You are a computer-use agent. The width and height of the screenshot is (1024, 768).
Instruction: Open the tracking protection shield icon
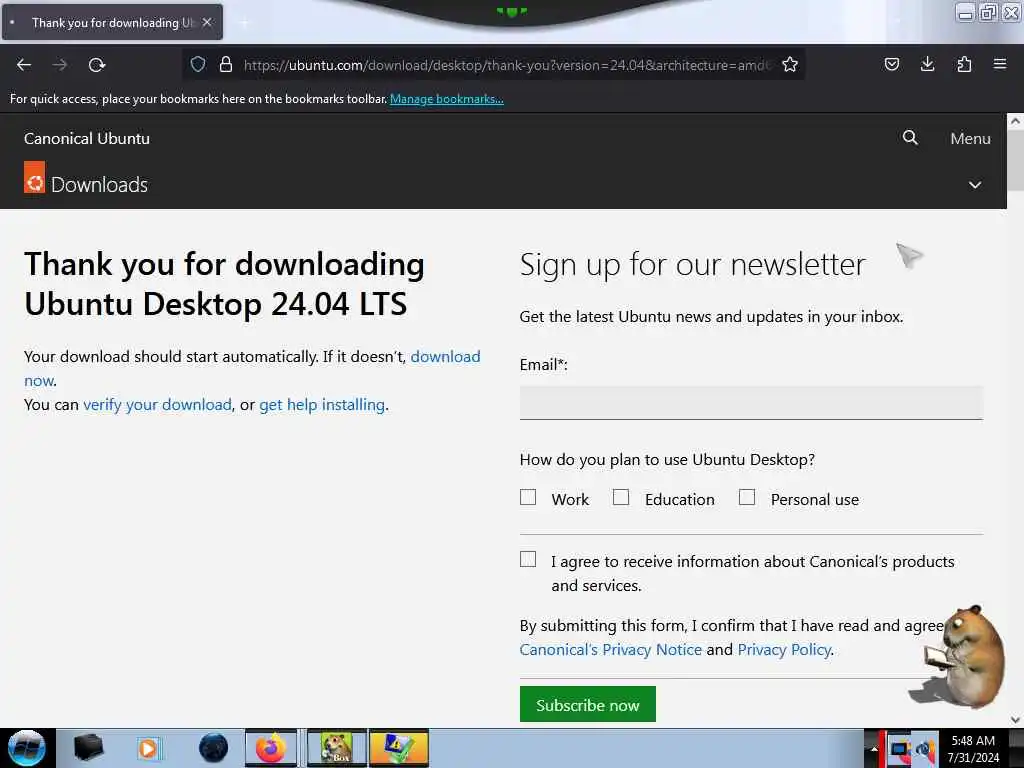pos(198,64)
